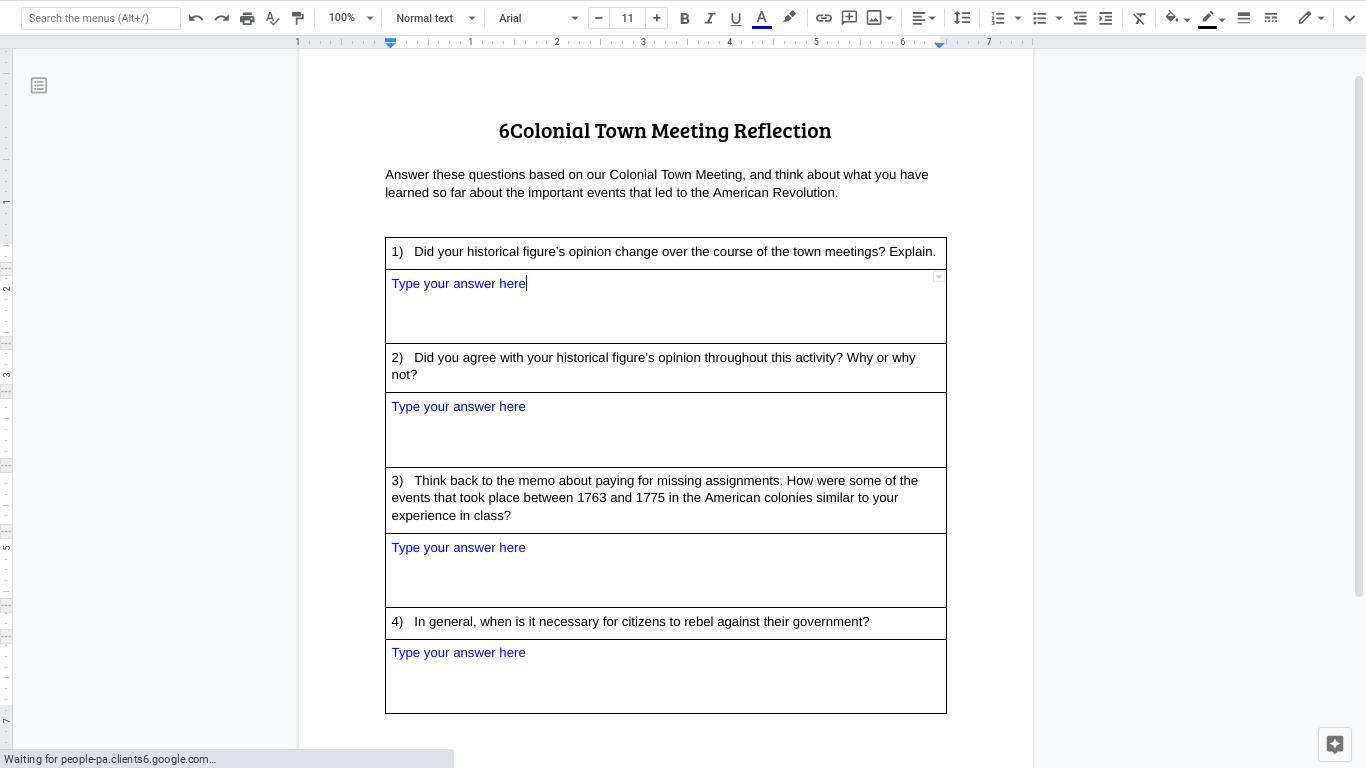Toggle underline formatting
The image size is (1366, 768).
(735, 18)
